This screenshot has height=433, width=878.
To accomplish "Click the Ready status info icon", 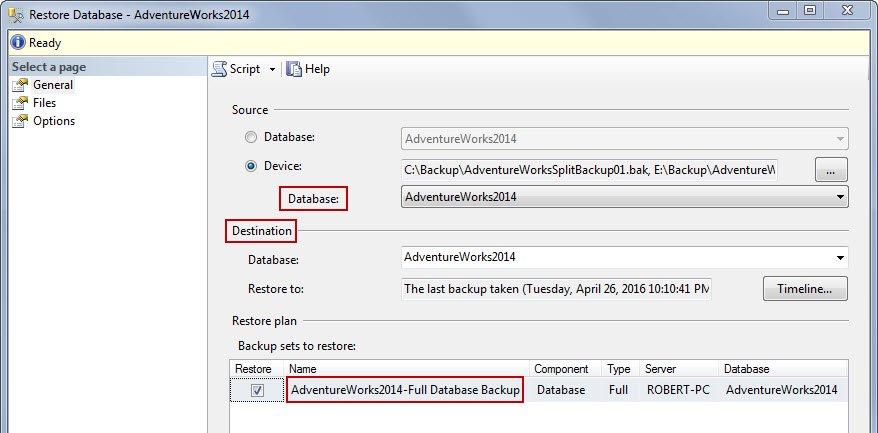I will (18, 43).
